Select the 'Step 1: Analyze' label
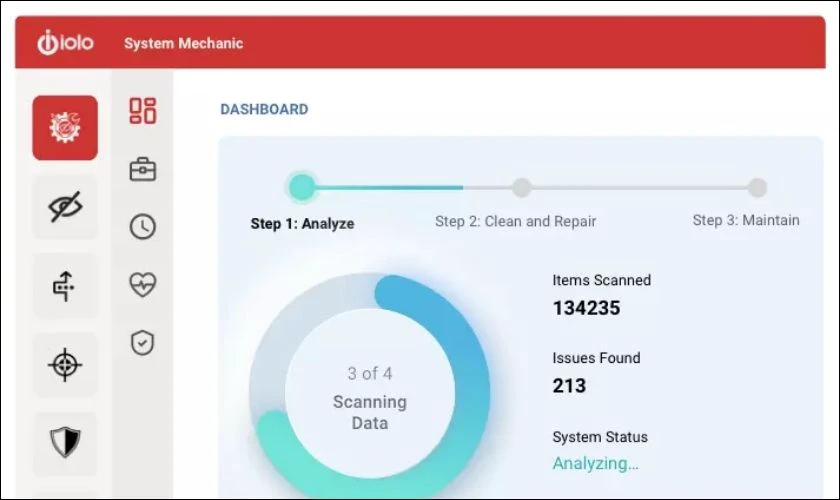This screenshot has height=500, width=840. pos(302,223)
